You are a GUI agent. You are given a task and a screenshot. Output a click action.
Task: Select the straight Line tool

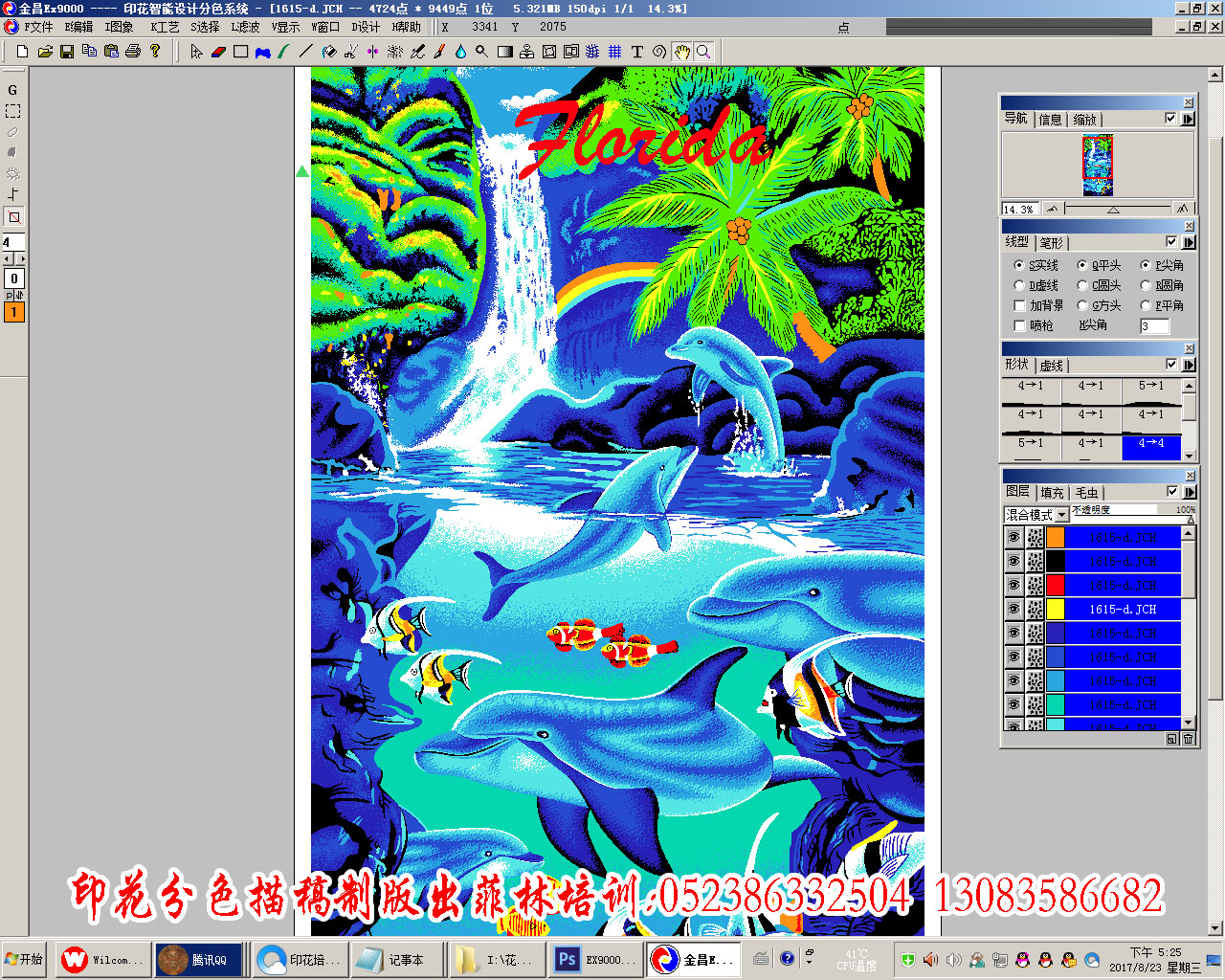click(x=306, y=52)
